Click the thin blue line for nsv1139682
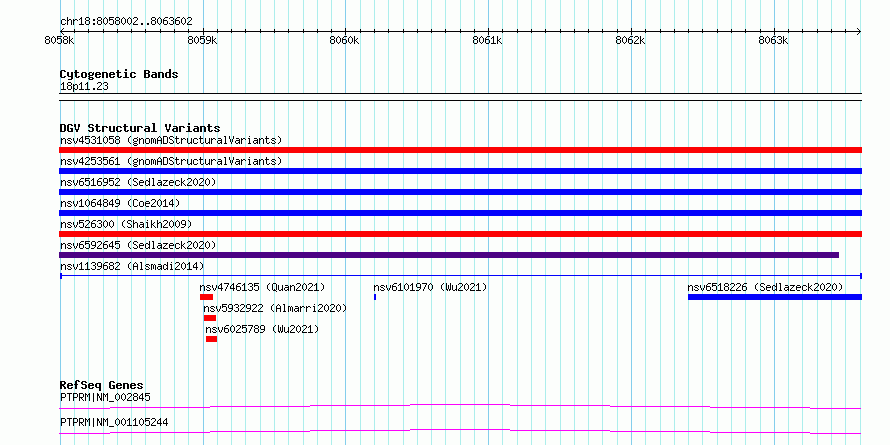The image size is (890, 445). 460,276
